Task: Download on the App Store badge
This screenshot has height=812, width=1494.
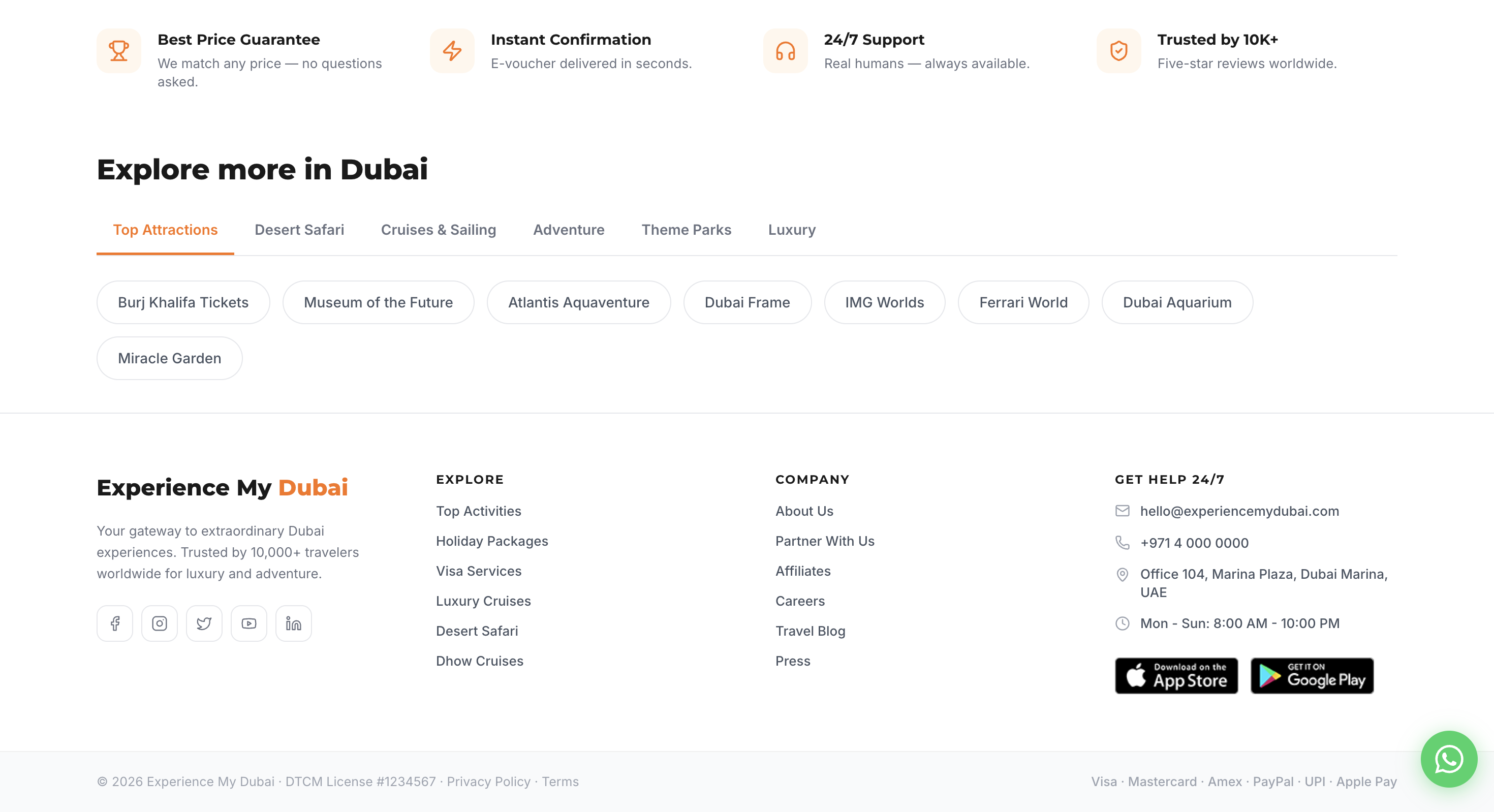Action: coord(1176,676)
